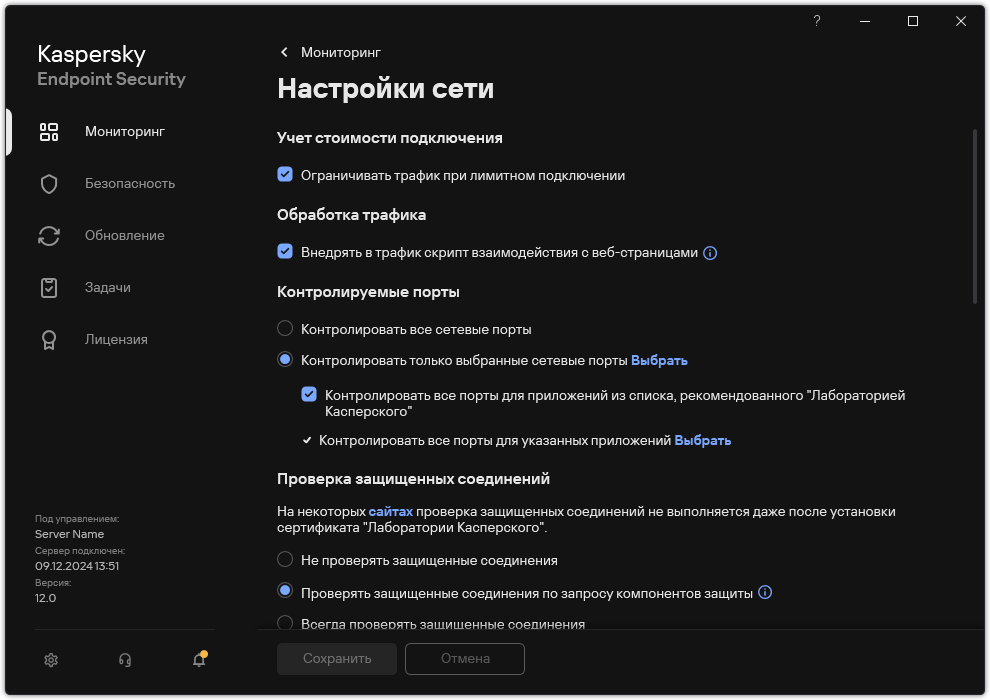Toggle Контролировать все порты для указанных приложений

[x=307, y=441]
